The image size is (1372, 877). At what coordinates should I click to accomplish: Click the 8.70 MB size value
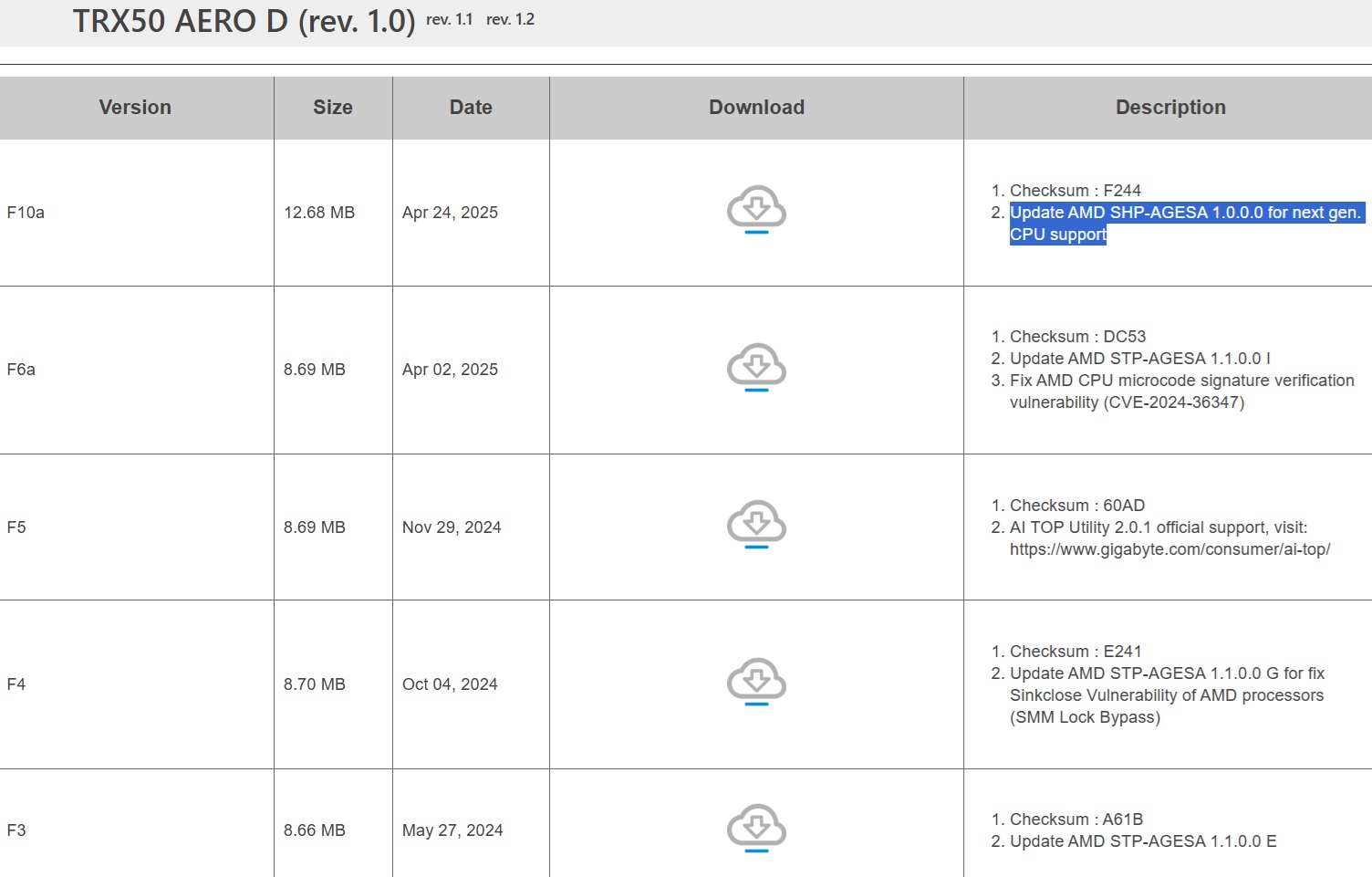pos(315,684)
